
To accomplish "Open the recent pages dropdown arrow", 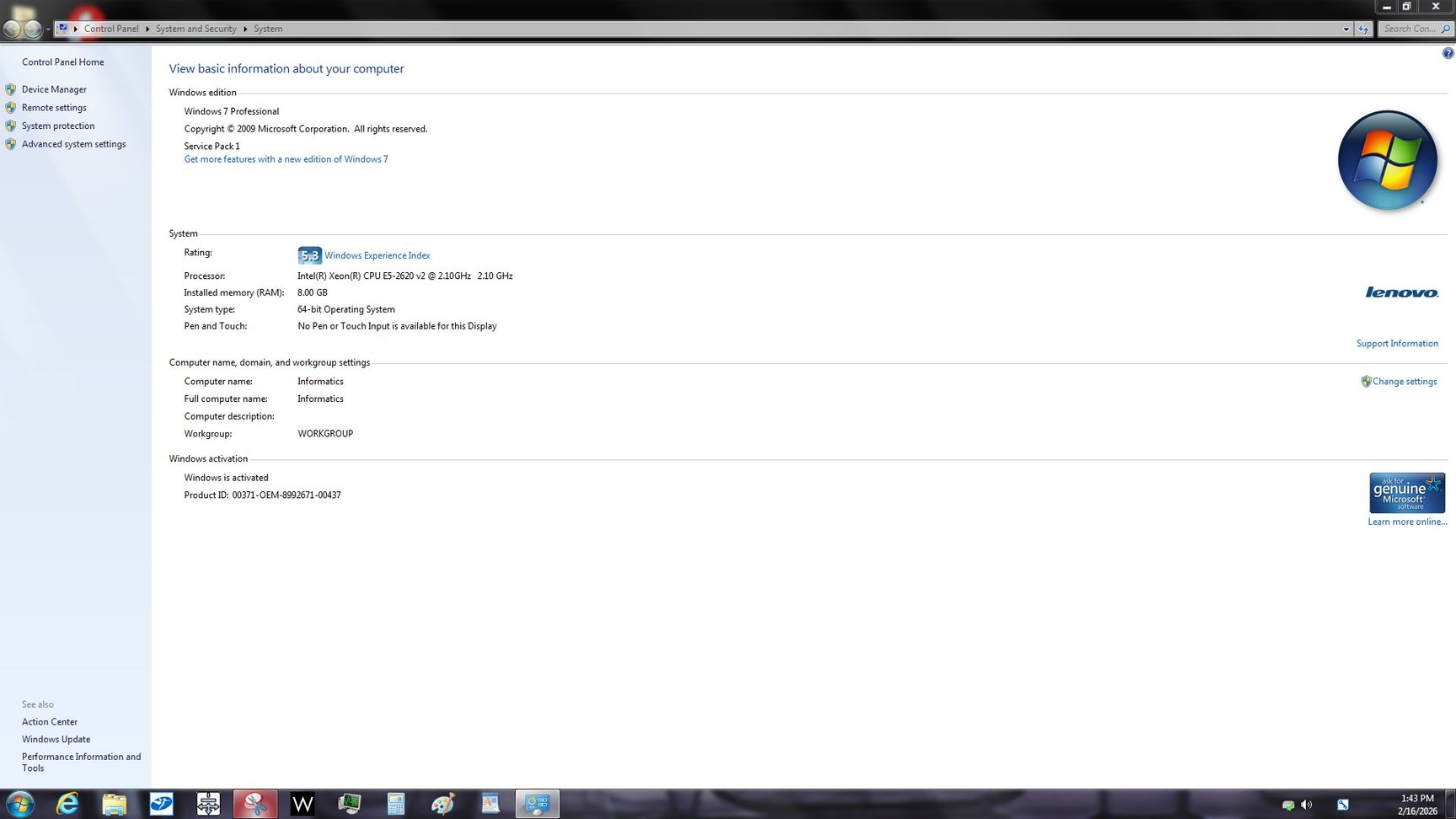I will coord(48,29).
